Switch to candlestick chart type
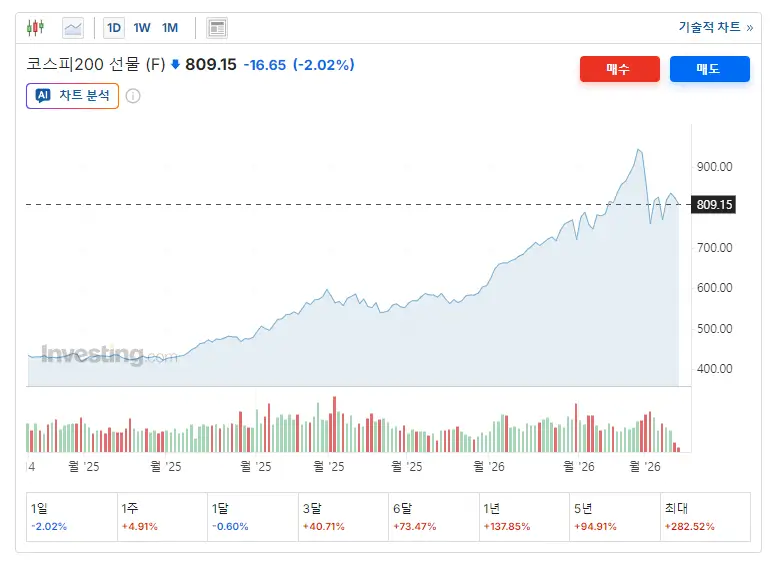This screenshot has width=783, height=561. (36, 28)
